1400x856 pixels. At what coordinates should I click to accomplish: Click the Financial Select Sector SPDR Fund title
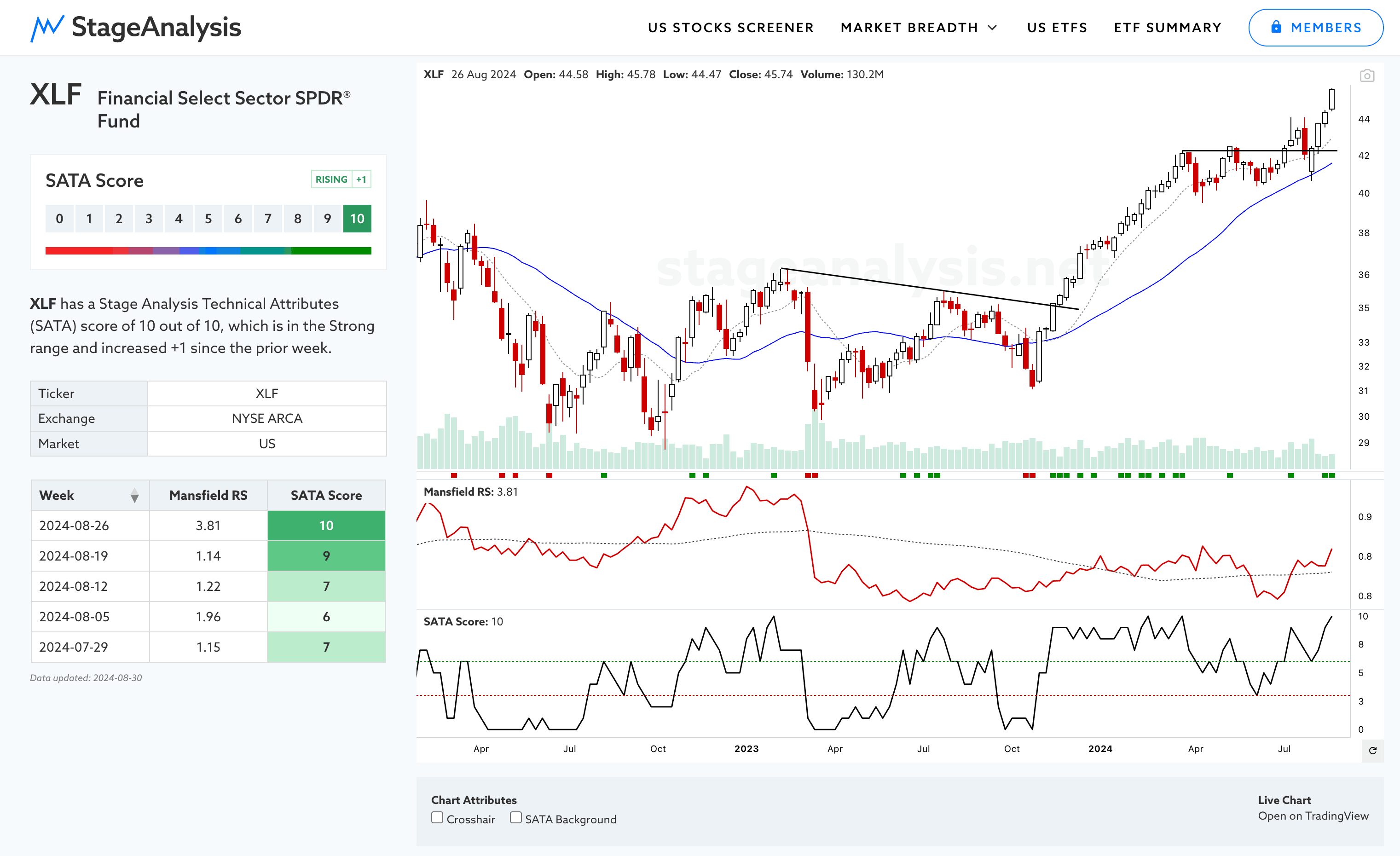224,109
